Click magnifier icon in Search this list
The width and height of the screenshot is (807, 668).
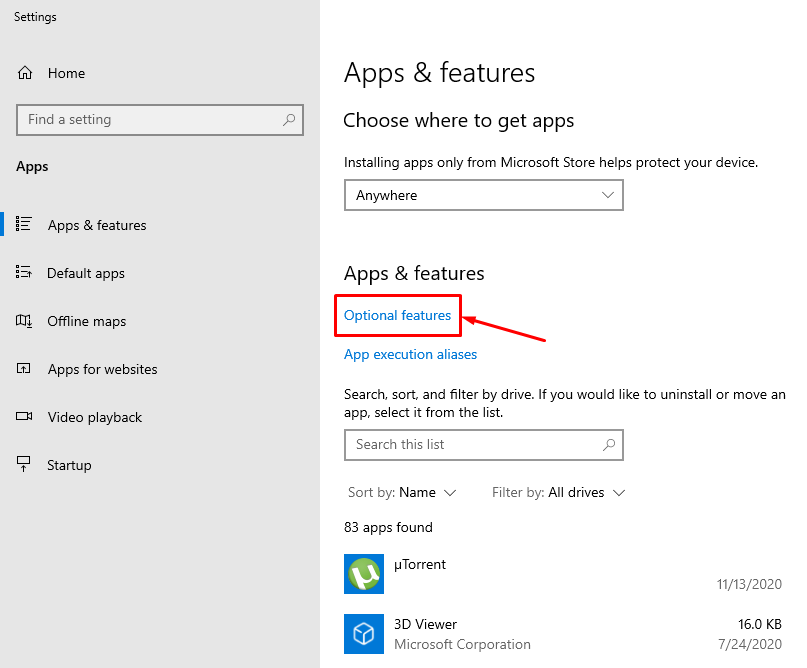609,445
